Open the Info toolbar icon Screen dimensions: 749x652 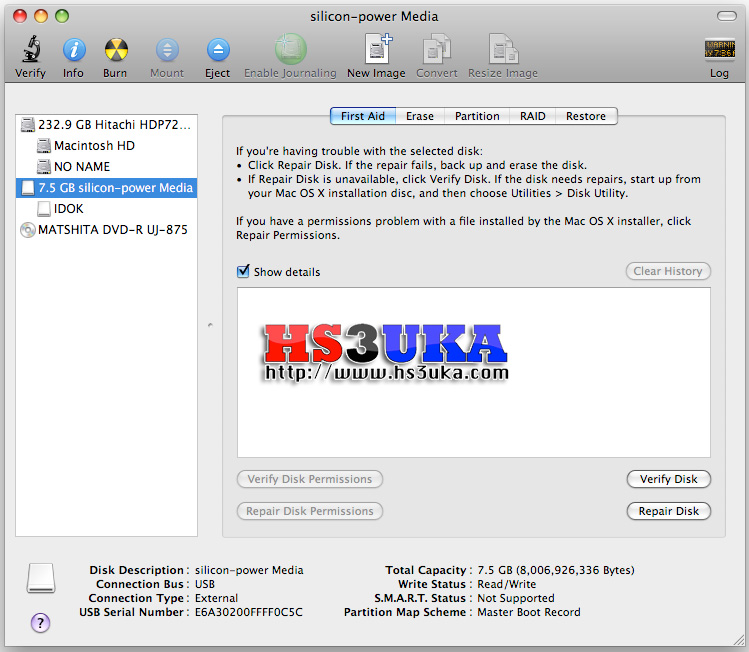click(x=74, y=50)
